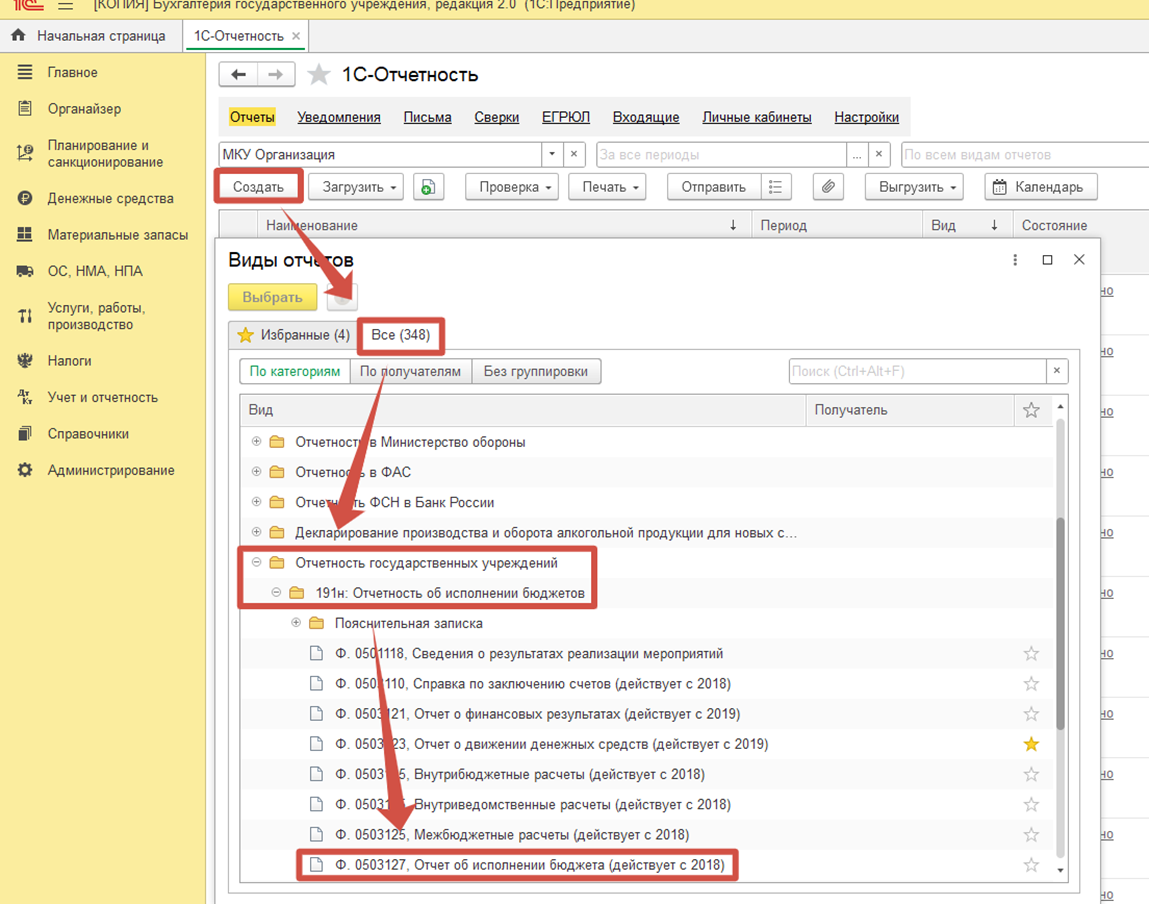This screenshot has height=904, width=1149.
Task: Switch to Письма tab
Action: (x=427, y=117)
